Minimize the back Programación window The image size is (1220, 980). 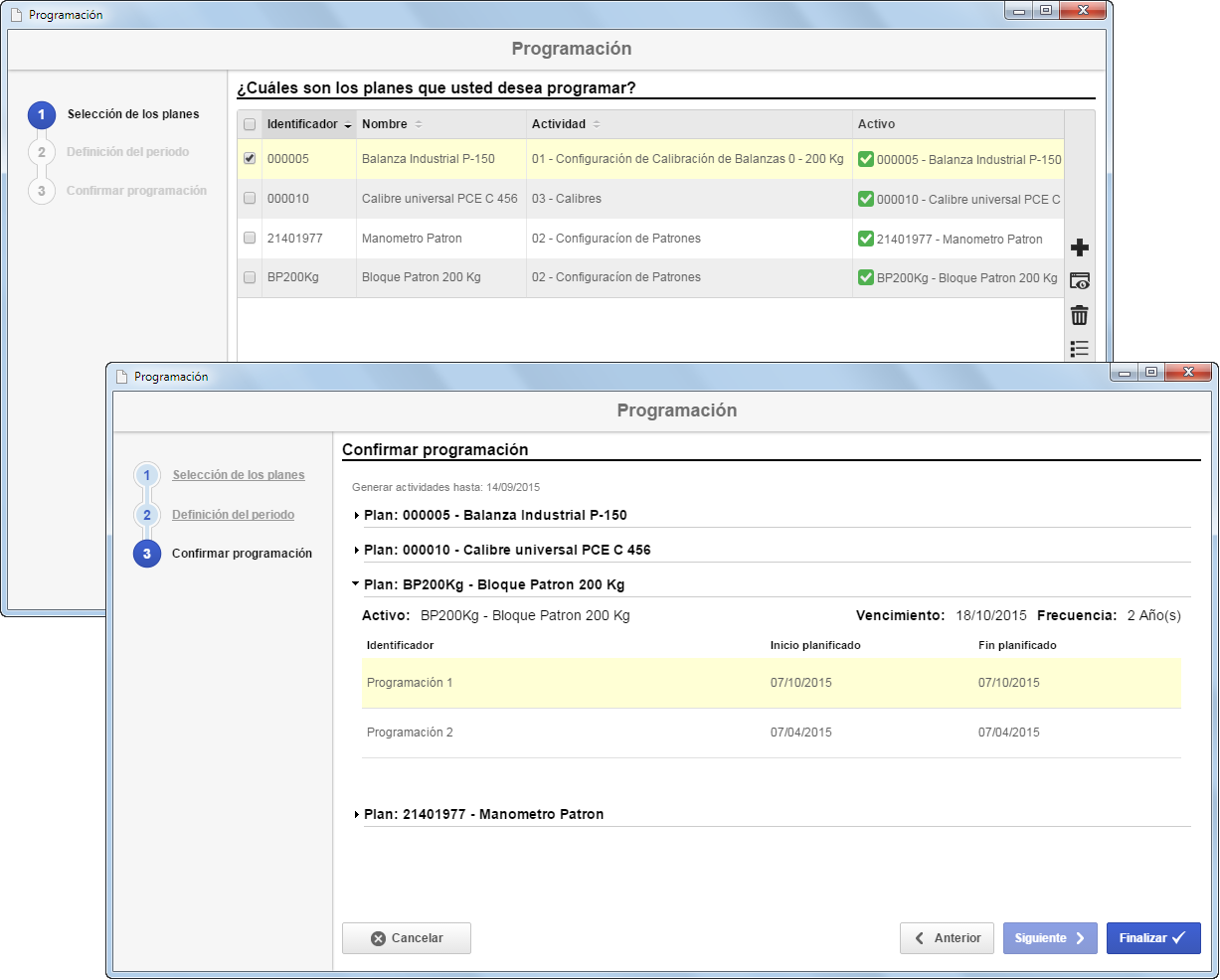pos(1019,11)
